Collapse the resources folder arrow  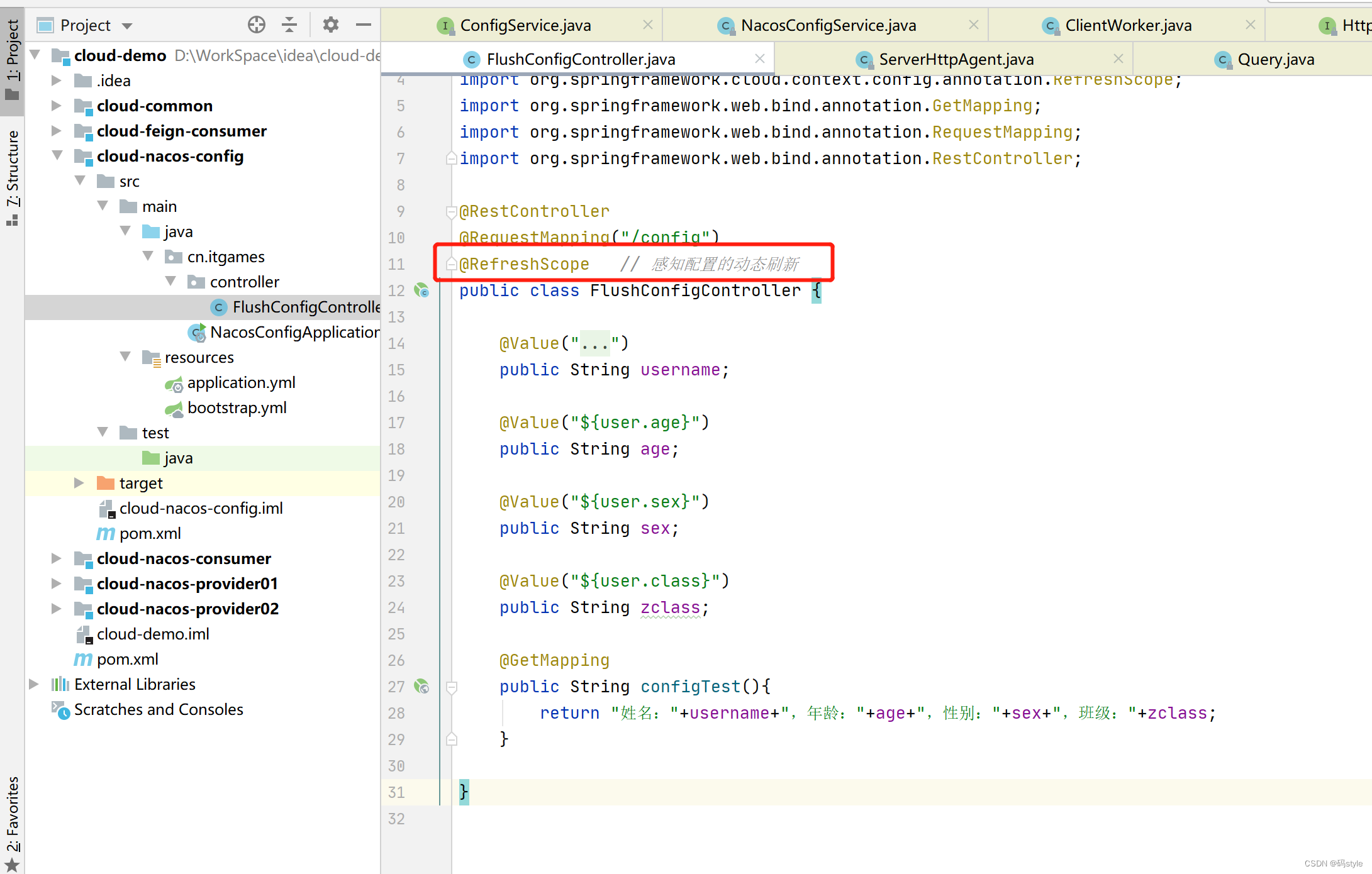125,357
